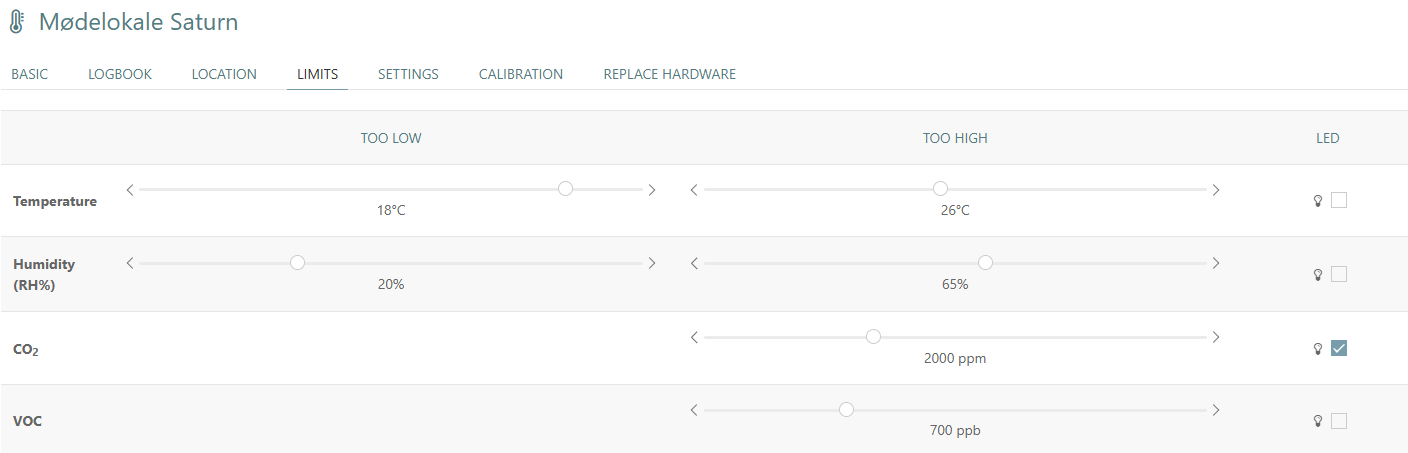The image size is (1408, 453).
Task: Click the lightbulb icon in Humidity row
Action: click(x=1318, y=274)
